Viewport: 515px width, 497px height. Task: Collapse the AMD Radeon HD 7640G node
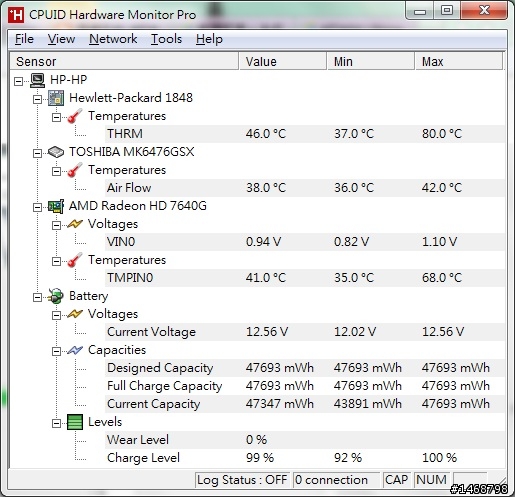click(38, 207)
